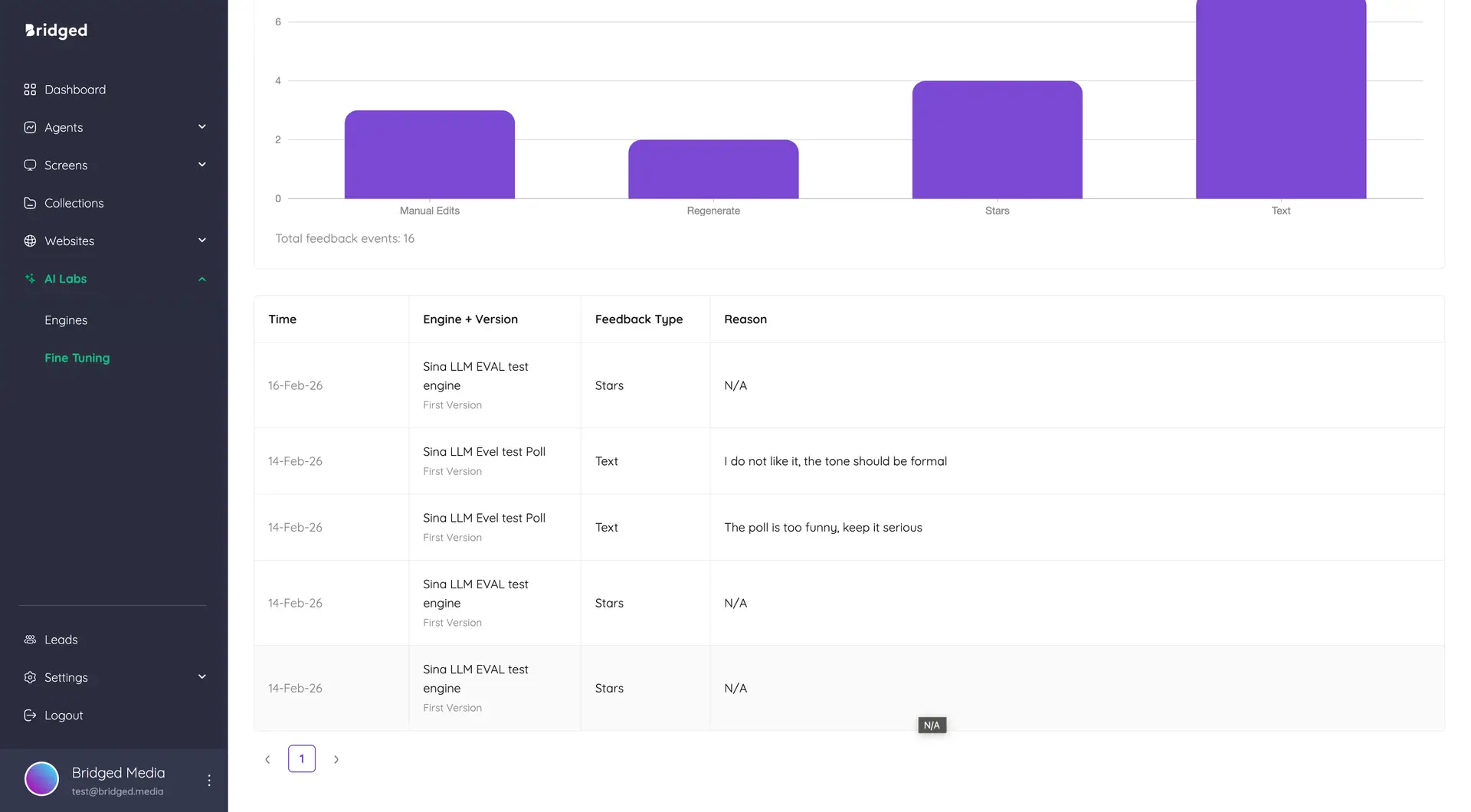Expand the Settings section
The width and height of the screenshot is (1471, 812).
tap(201, 676)
